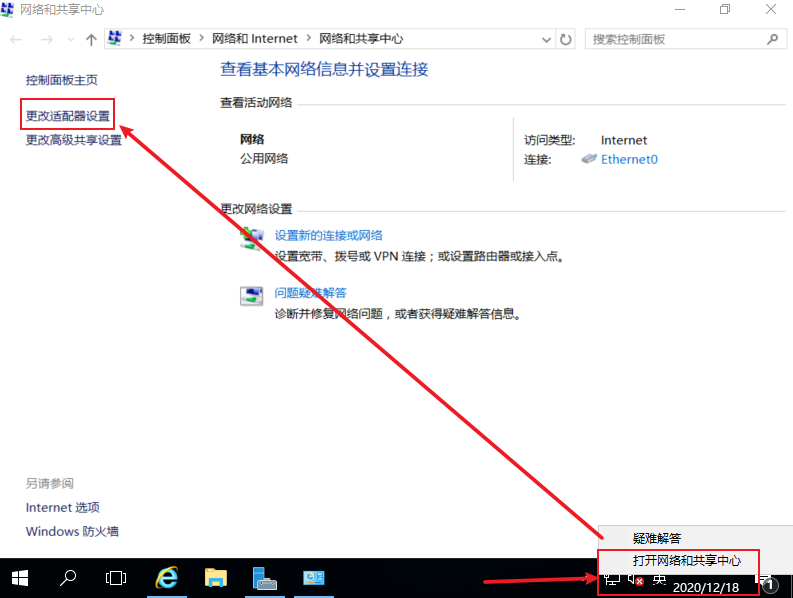Go up one level with Up arrow
This screenshot has height=598, width=793.
click(91, 39)
